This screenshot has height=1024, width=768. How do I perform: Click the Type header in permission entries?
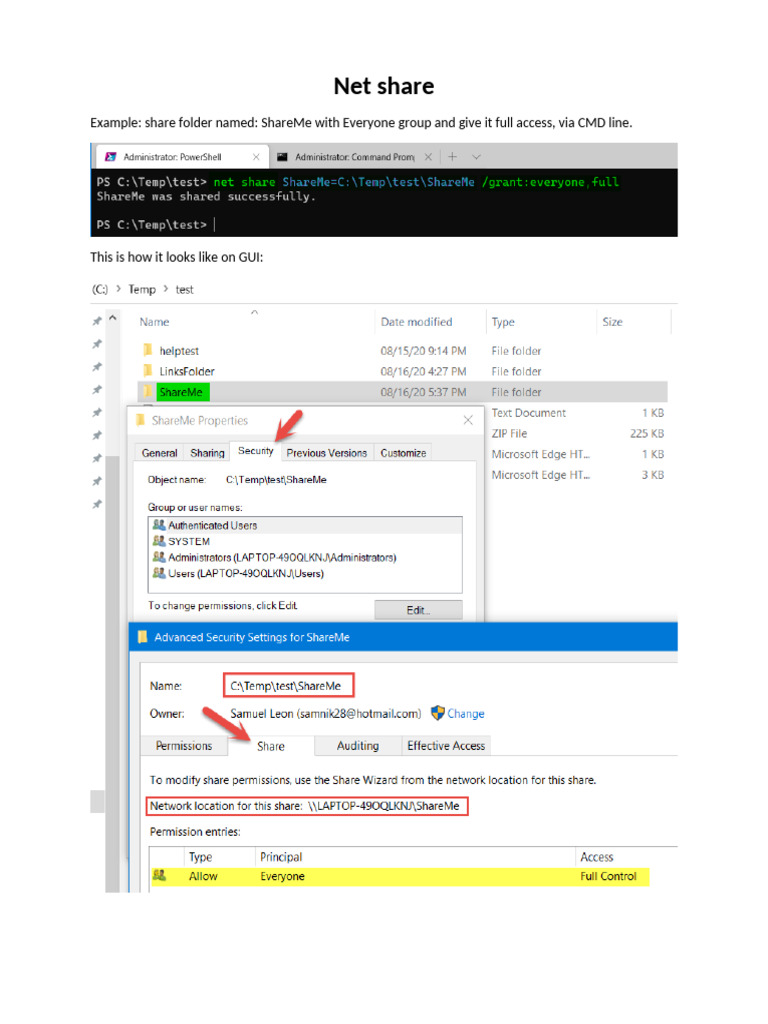pyautogui.click(x=200, y=857)
